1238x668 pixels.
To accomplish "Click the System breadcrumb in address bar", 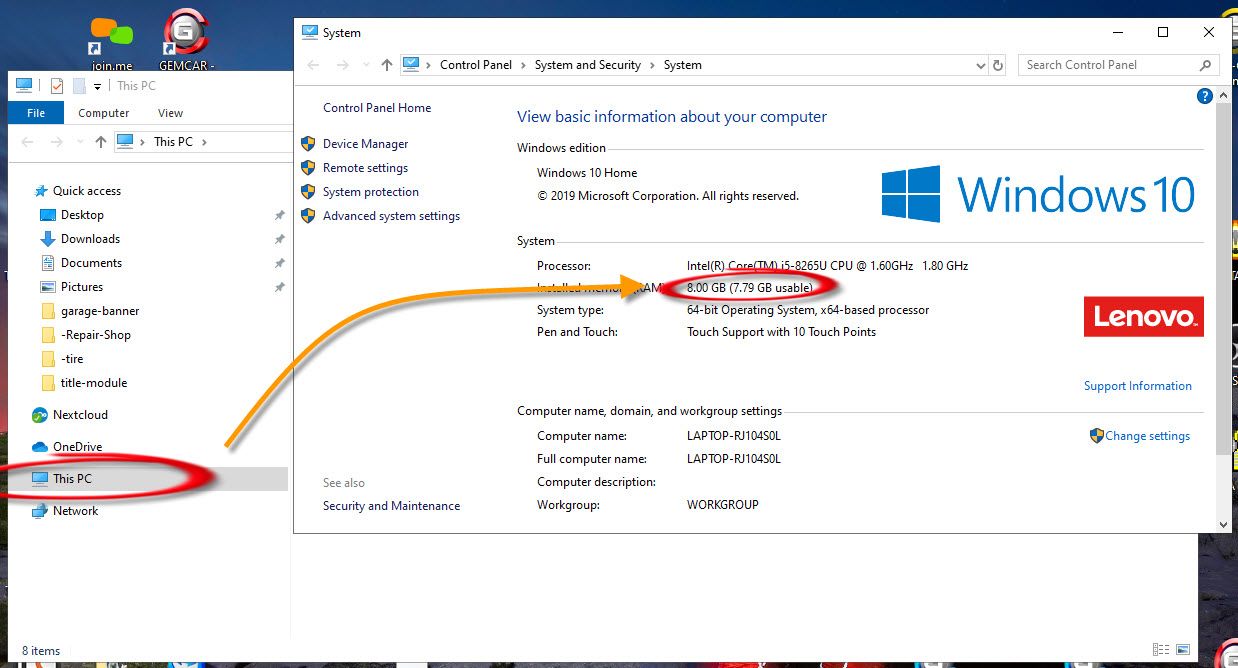I will coord(683,65).
